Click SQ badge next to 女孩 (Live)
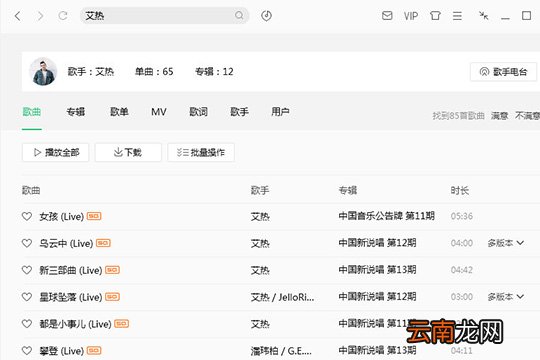This screenshot has height=360, width=540. pyautogui.click(x=94, y=216)
